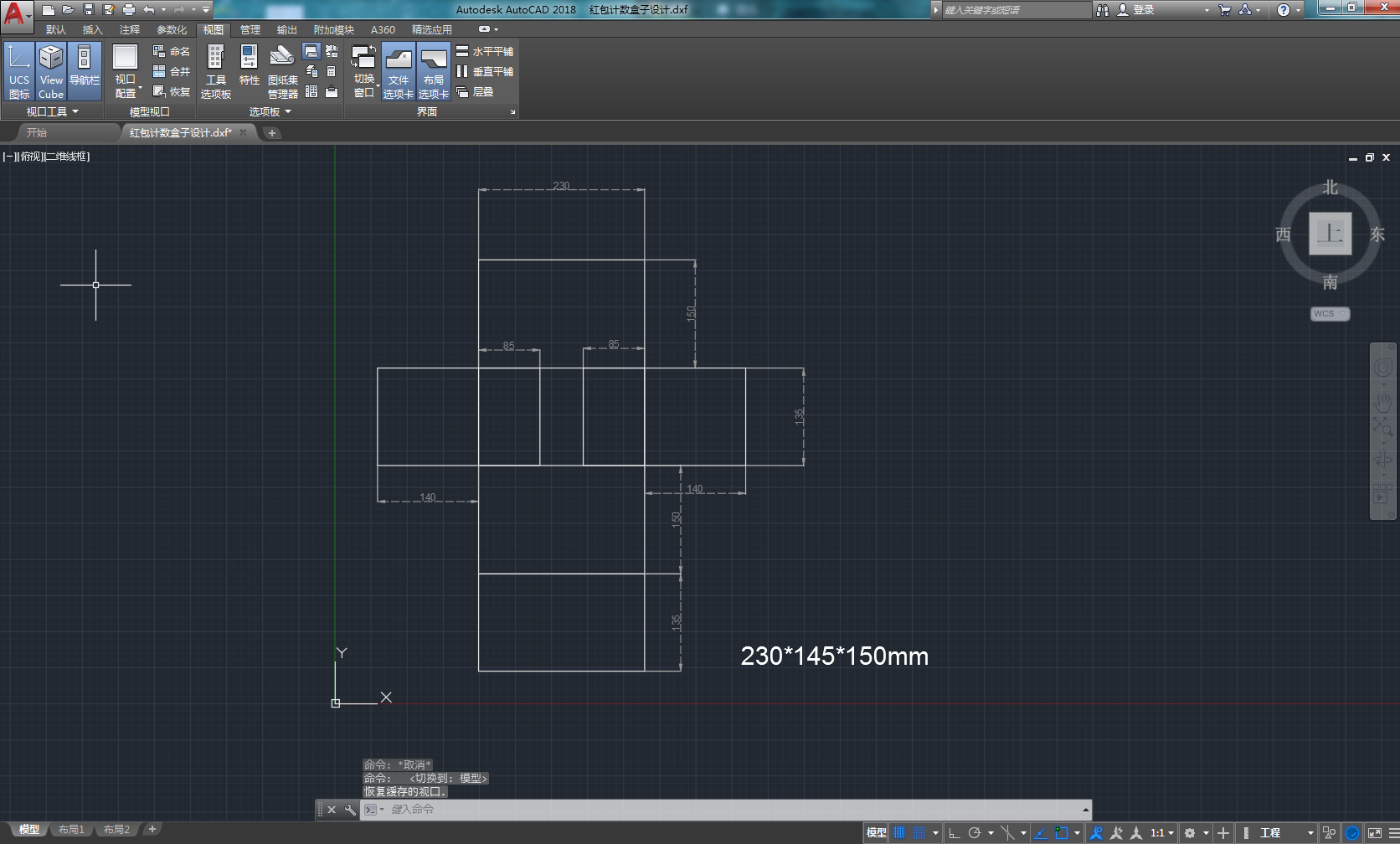The width and height of the screenshot is (1400, 844).
Task: Open the Tool Palettes (工具选项板)
Action: click(216, 72)
